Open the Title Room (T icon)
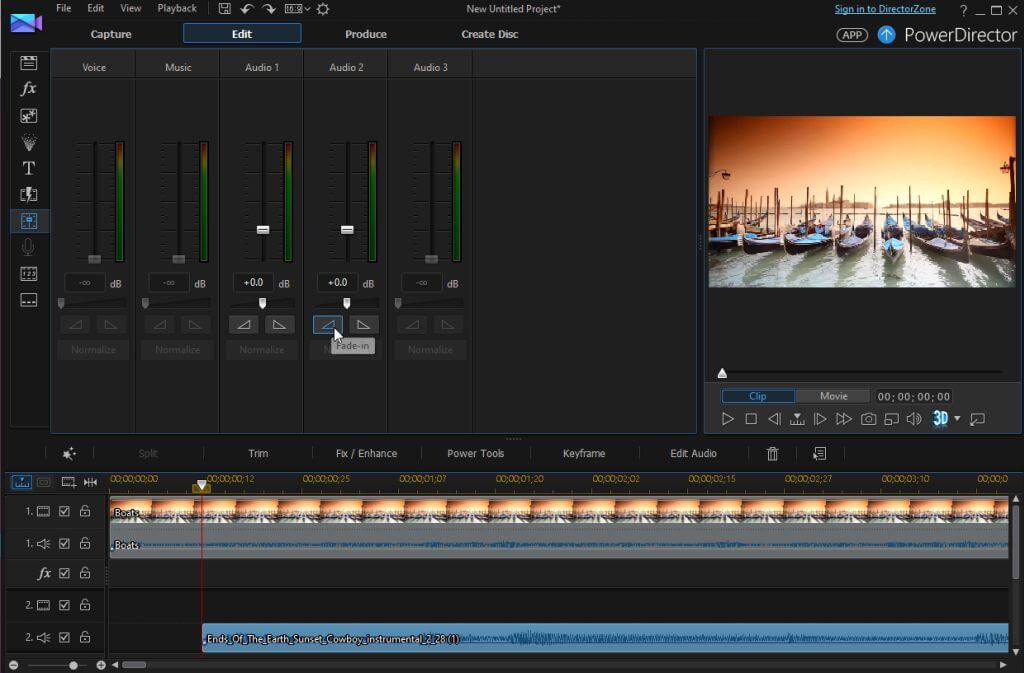The image size is (1024, 673). (x=29, y=168)
